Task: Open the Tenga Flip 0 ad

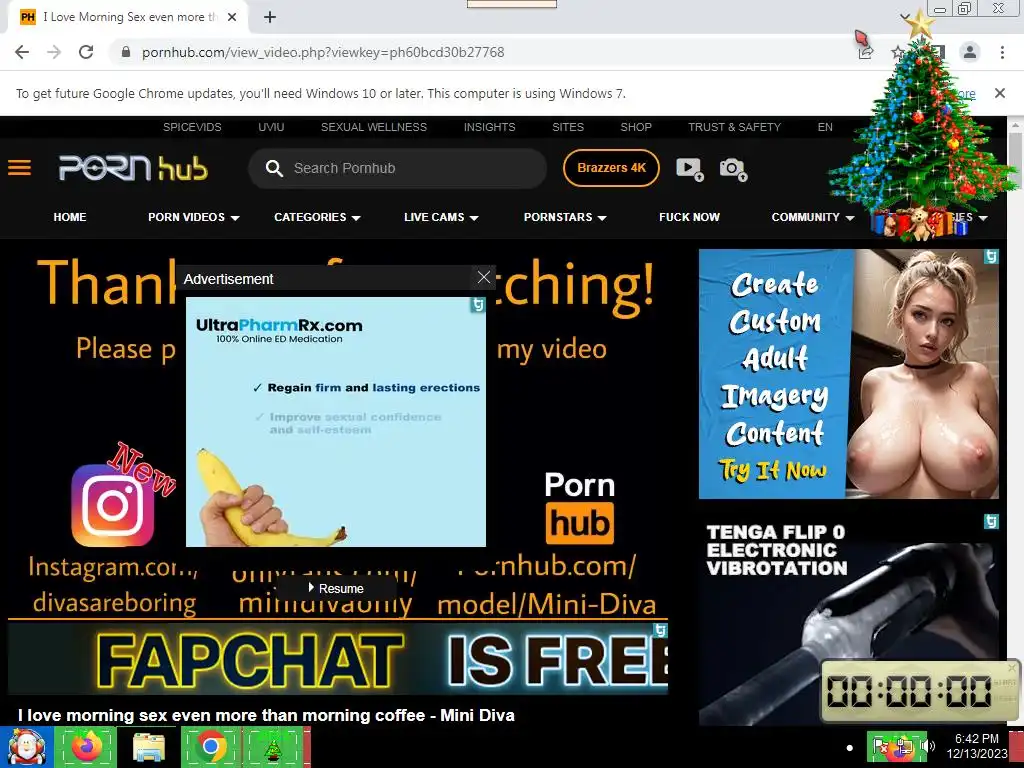Action: point(848,619)
